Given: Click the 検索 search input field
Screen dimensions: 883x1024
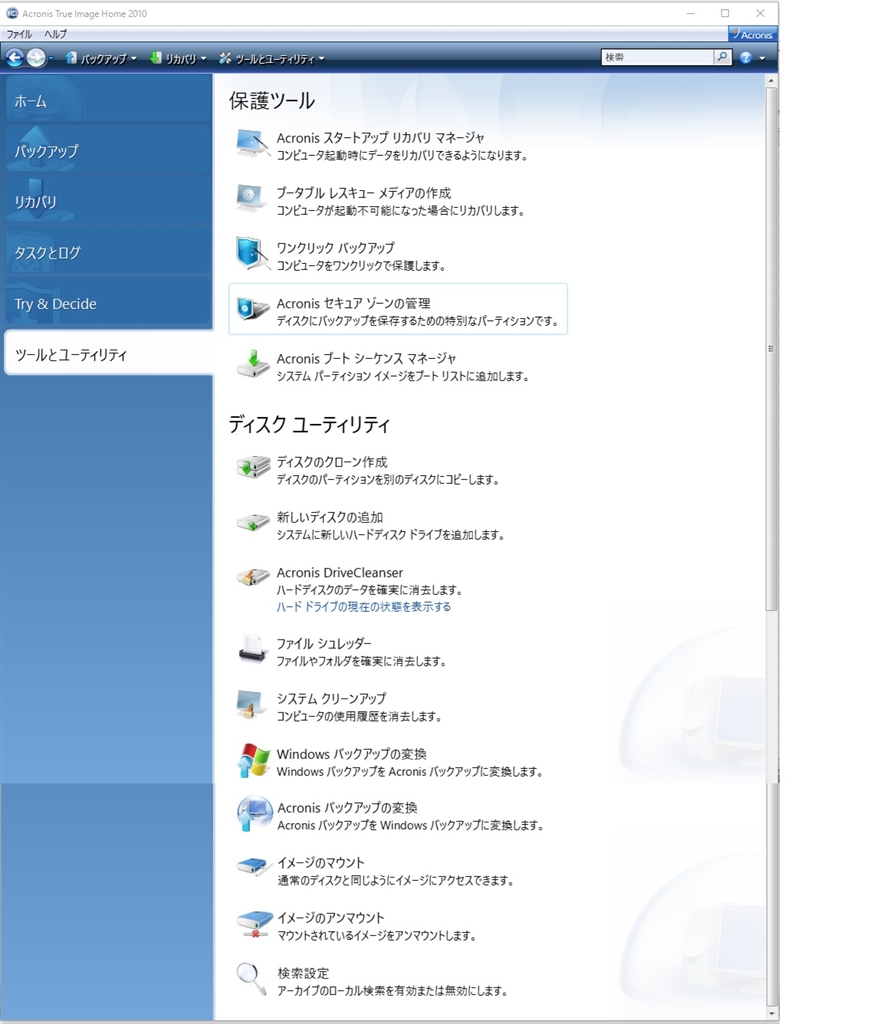Looking at the screenshot, I should 657,57.
